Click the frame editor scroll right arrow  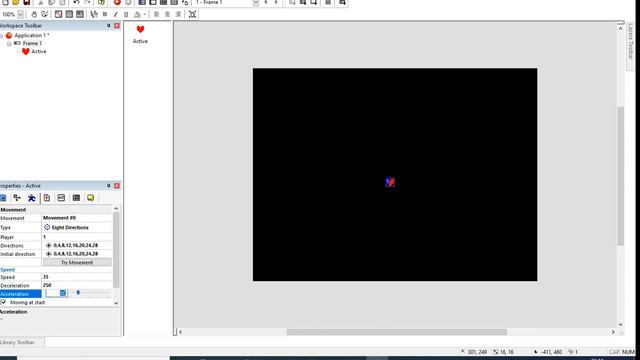[613, 332]
